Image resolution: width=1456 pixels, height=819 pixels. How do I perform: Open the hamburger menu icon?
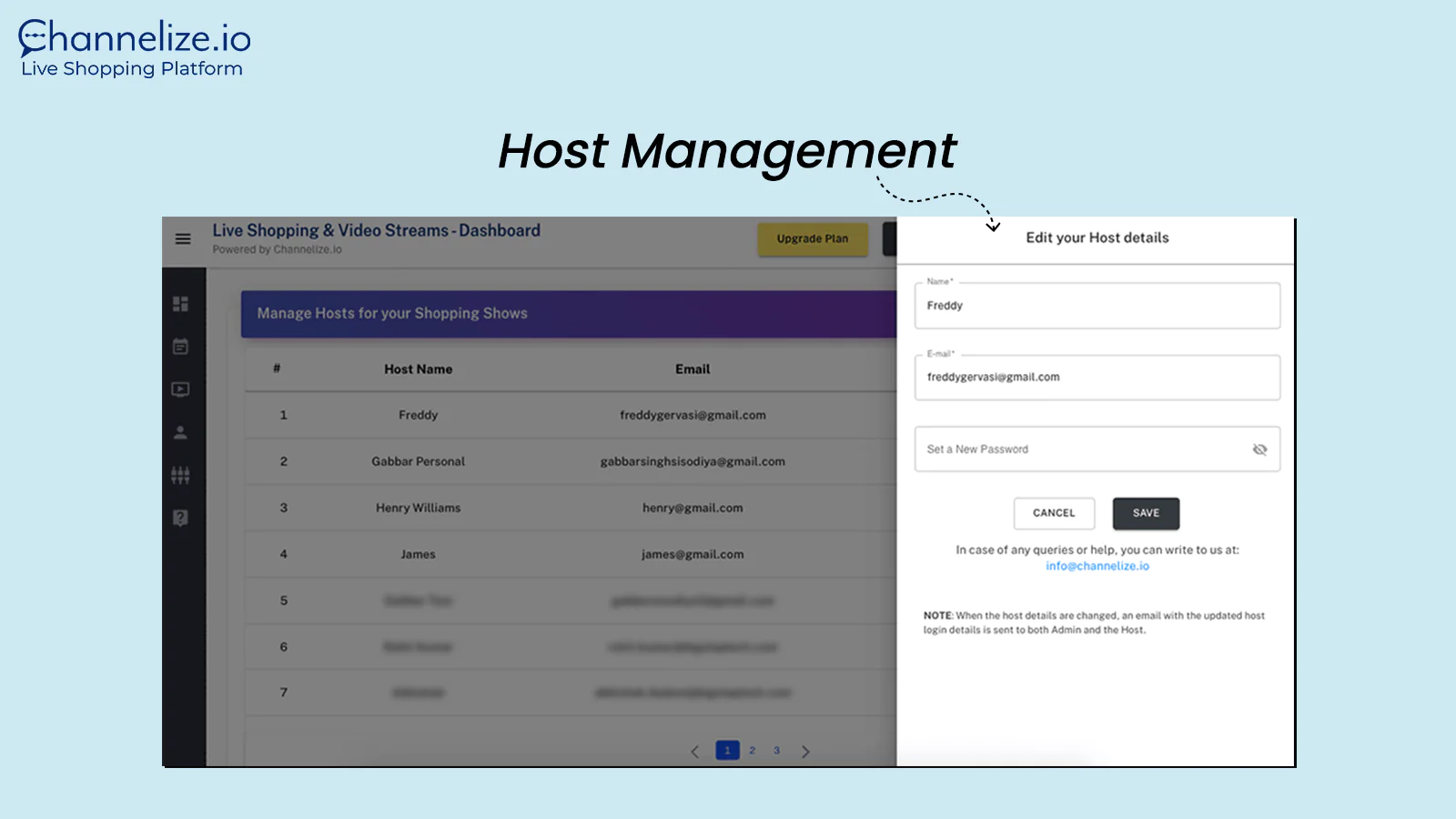pyautogui.click(x=183, y=238)
